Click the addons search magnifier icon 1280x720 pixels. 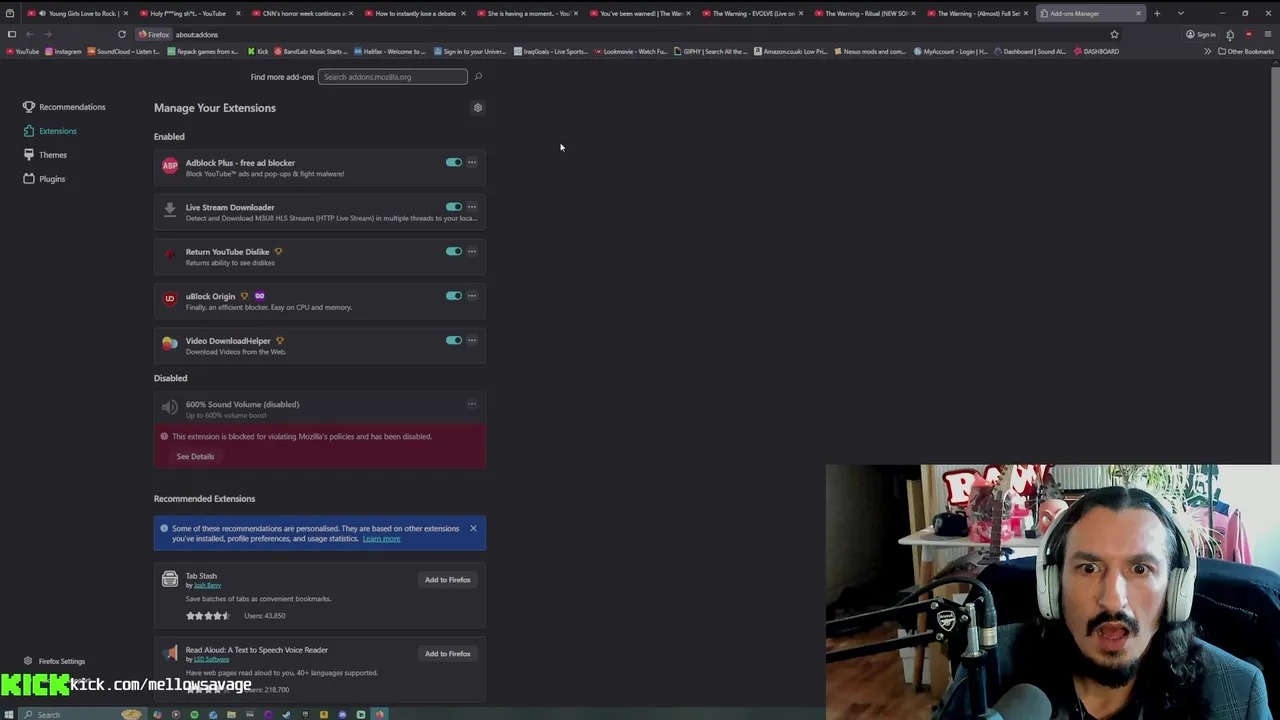click(478, 77)
